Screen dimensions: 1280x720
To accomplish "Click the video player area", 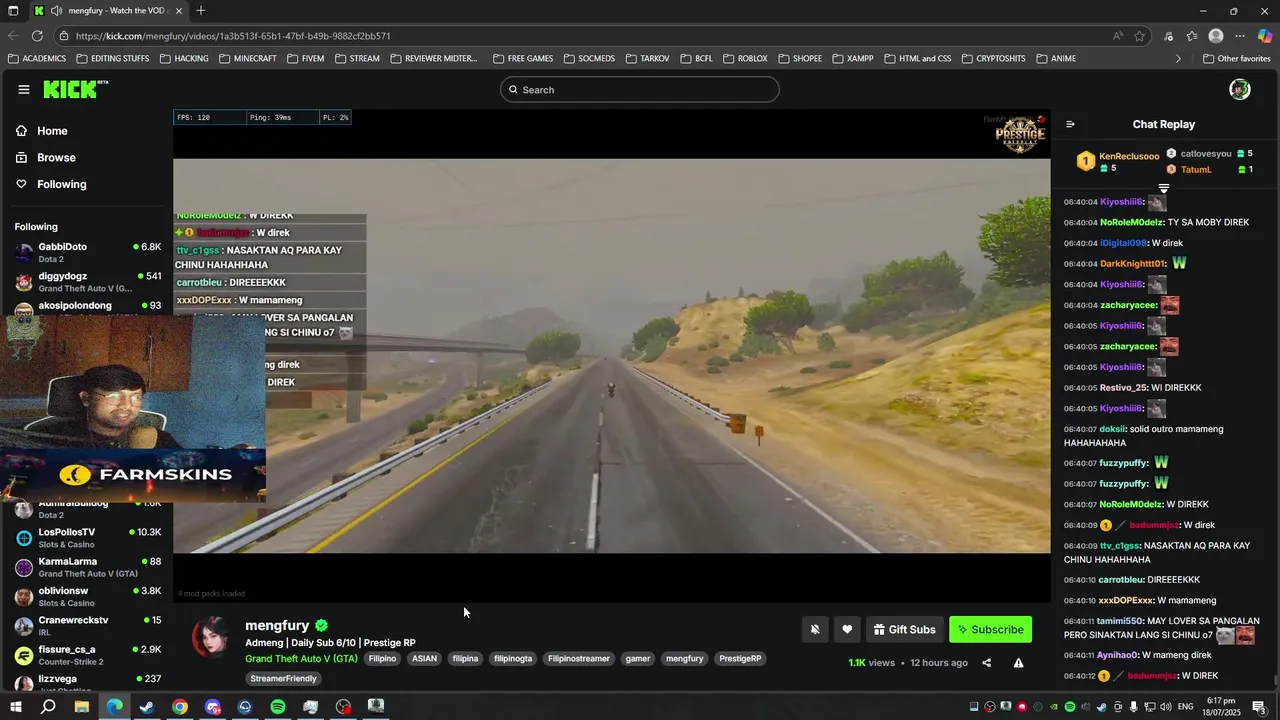I will (612, 355).
